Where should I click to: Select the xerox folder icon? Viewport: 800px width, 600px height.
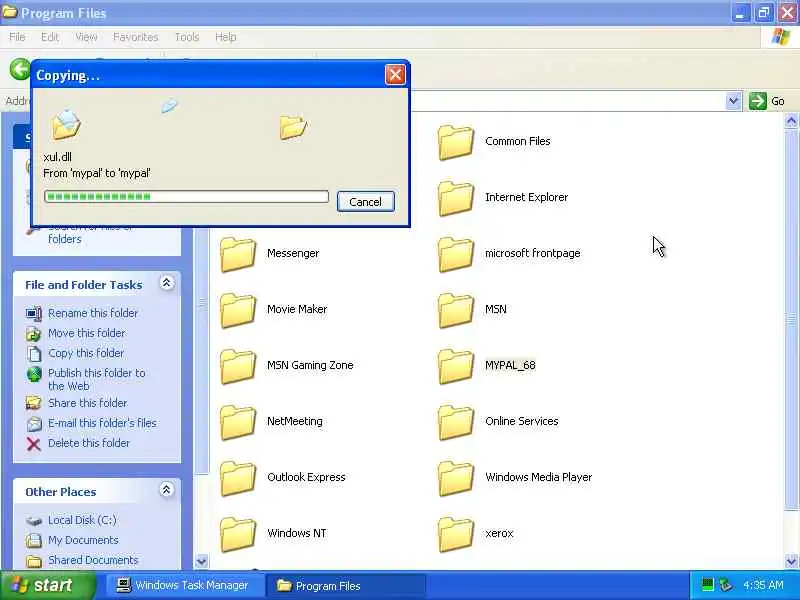pyautogui.click(x=456, y=535)
